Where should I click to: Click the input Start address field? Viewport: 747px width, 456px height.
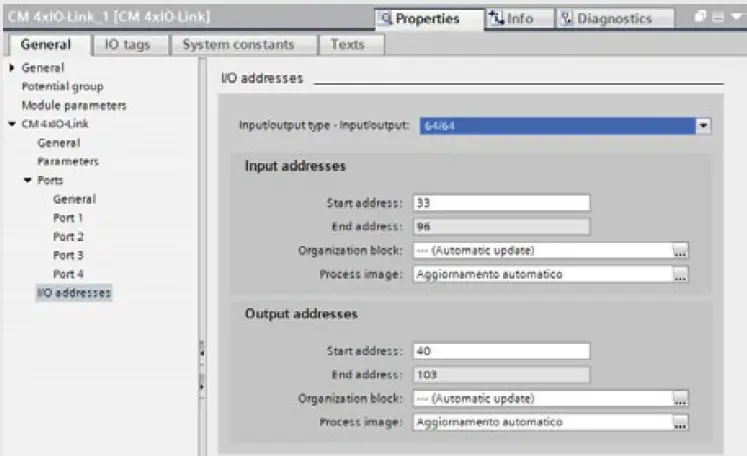(501, 203)
